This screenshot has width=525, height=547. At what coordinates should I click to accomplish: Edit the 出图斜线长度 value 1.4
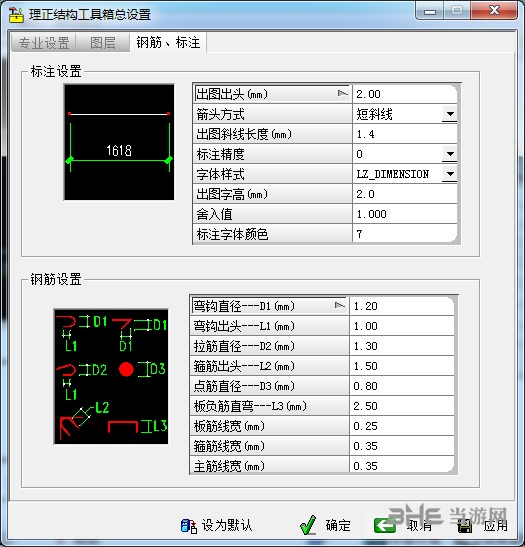tap(405, 134)
